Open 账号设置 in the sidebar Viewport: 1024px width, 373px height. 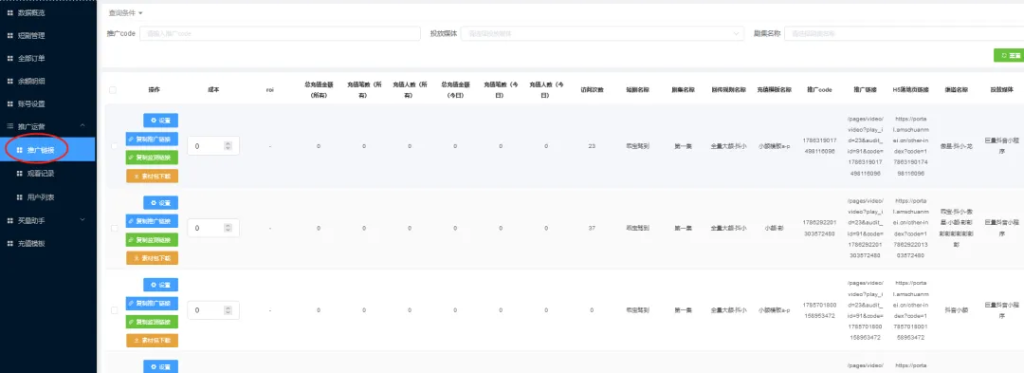tap(30, 103)
